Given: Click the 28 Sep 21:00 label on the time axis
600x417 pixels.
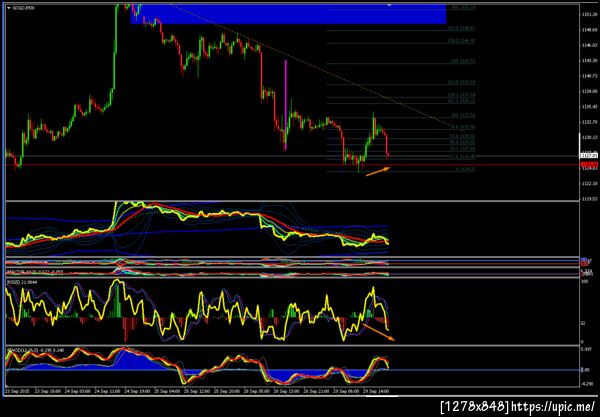Looking at the screenshot, I should click(x=317, y=391).
